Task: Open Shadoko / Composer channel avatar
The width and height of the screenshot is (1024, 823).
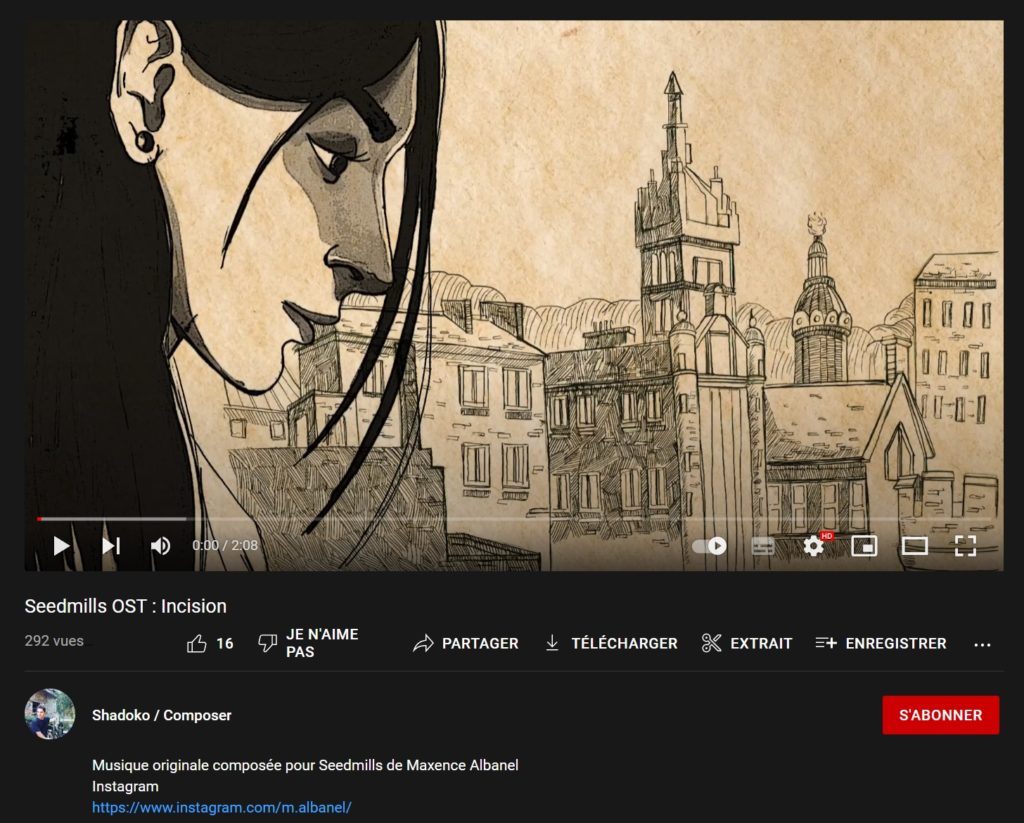Action: (50, 714)
